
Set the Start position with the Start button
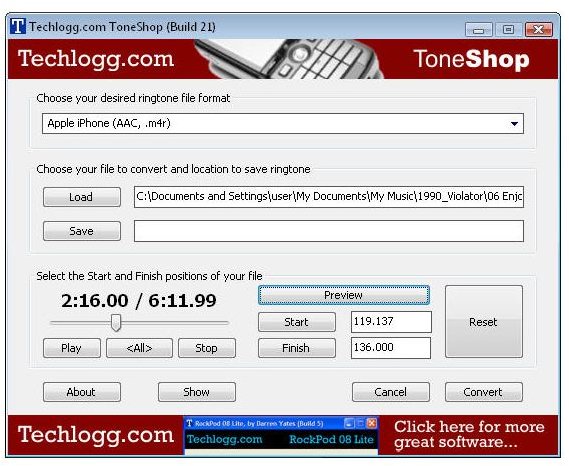(x=297, y=322)
